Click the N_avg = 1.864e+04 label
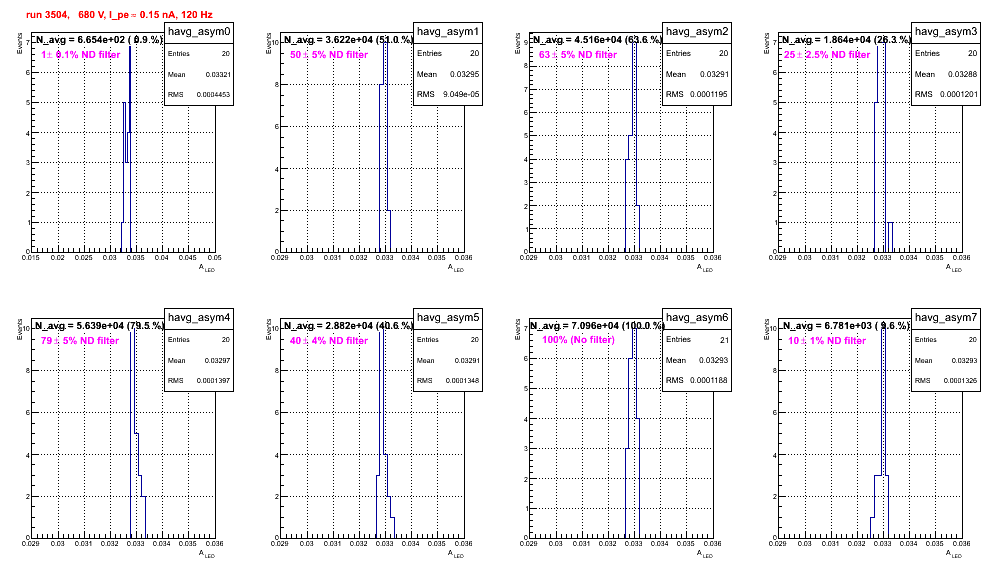The height and width of the screenshot is (572, 996). pyautogui.click(x=846, y=39)
